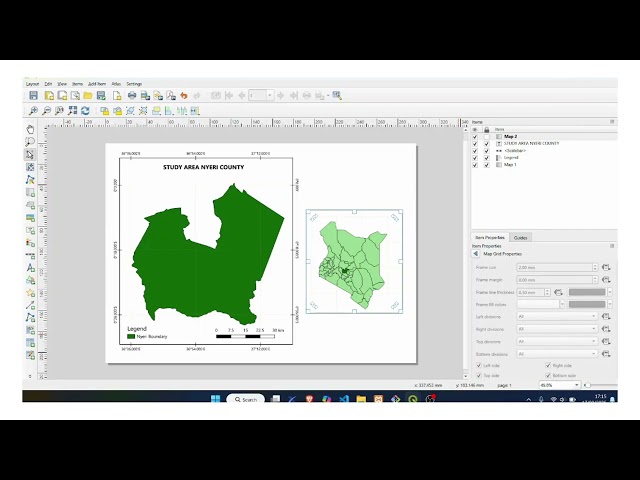The image size is (640, 480).
Task: Toggle visibility checkbox for Map 1
Action: pos(475,165)
